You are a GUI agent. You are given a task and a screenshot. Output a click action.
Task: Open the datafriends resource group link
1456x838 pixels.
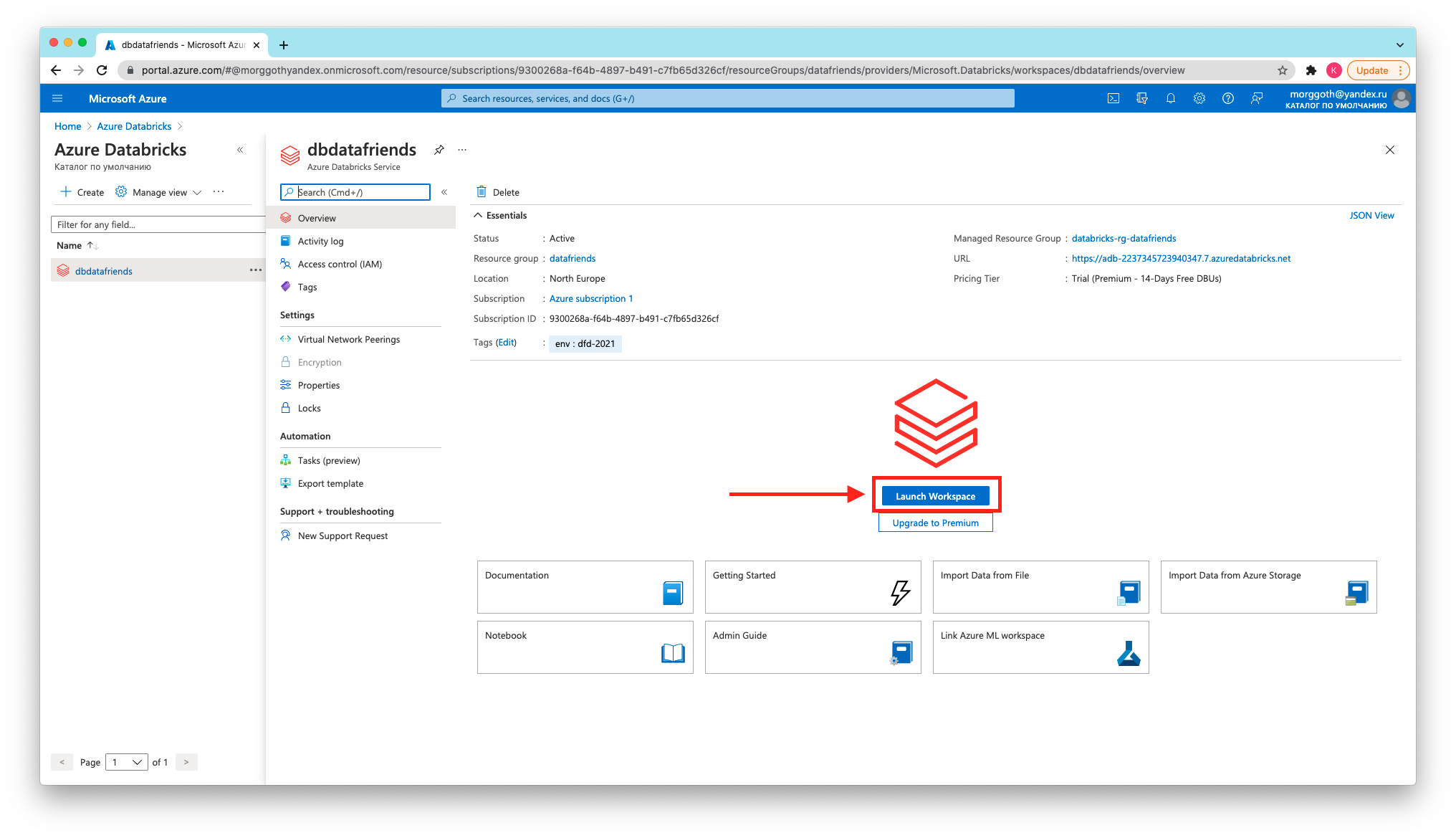[x=572, y=258]
